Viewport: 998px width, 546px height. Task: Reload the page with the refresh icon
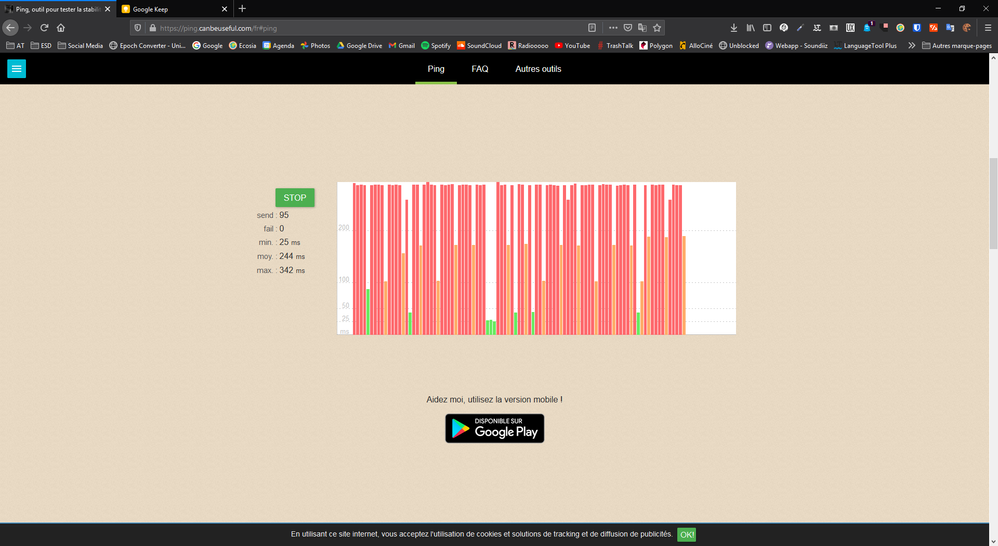[x=44, y=28]
